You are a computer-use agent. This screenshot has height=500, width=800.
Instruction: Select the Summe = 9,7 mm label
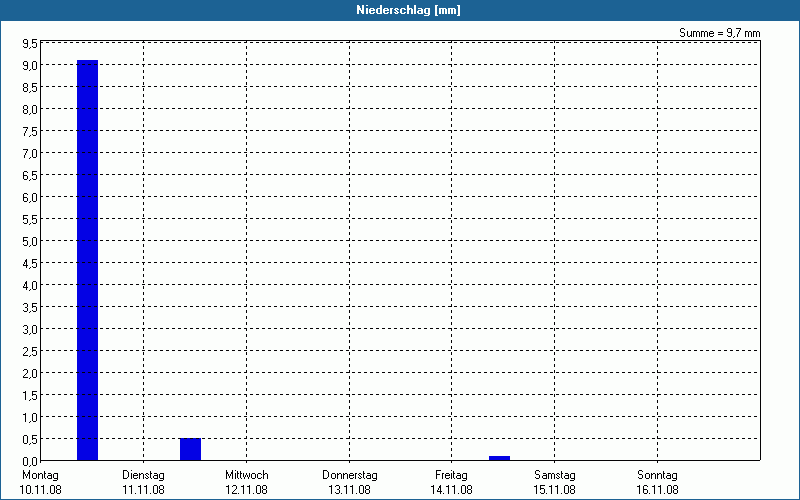pyautogui.click(x=719, y=33)
